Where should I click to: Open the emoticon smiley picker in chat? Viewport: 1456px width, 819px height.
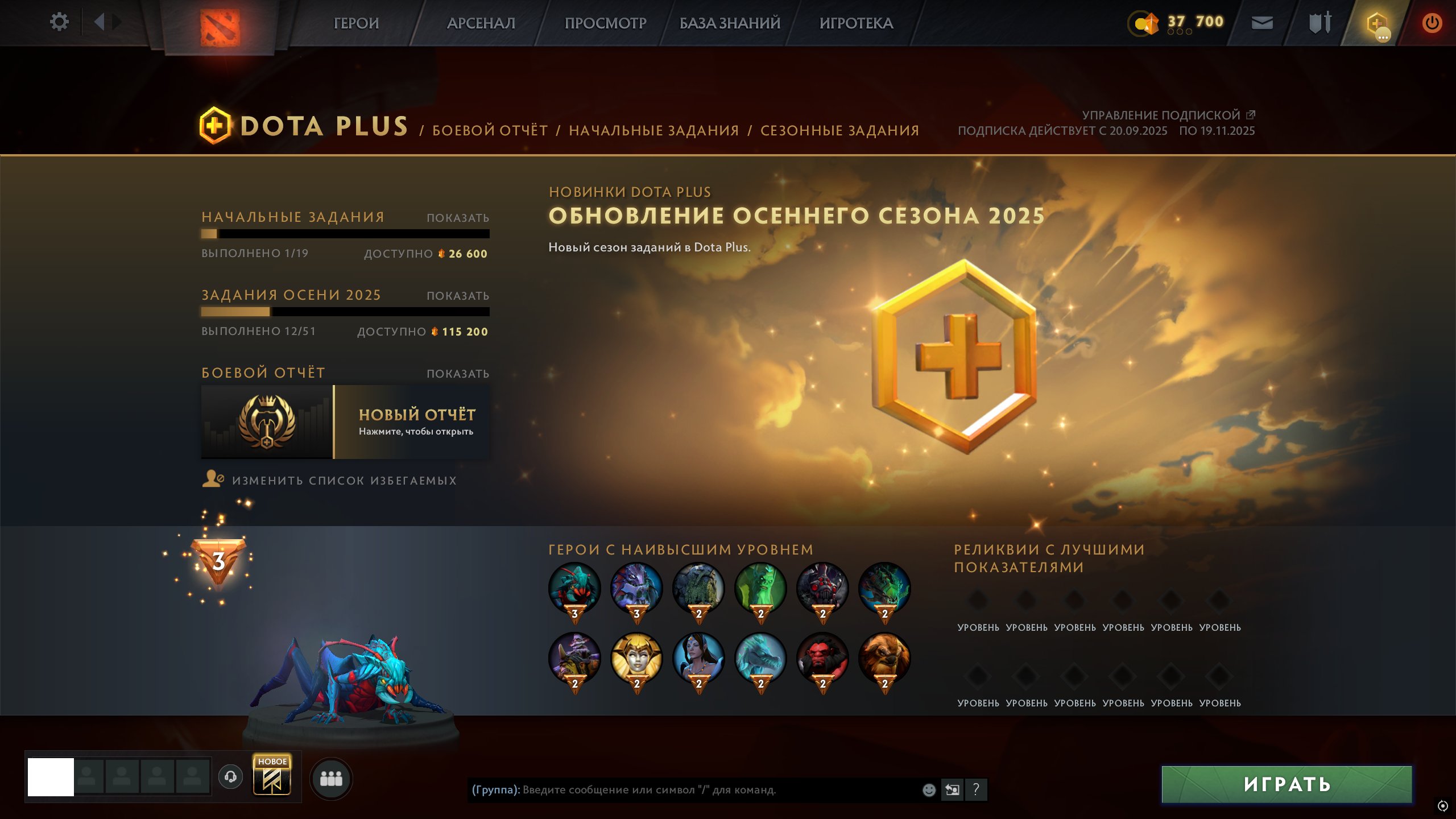[x=929, y=789]
